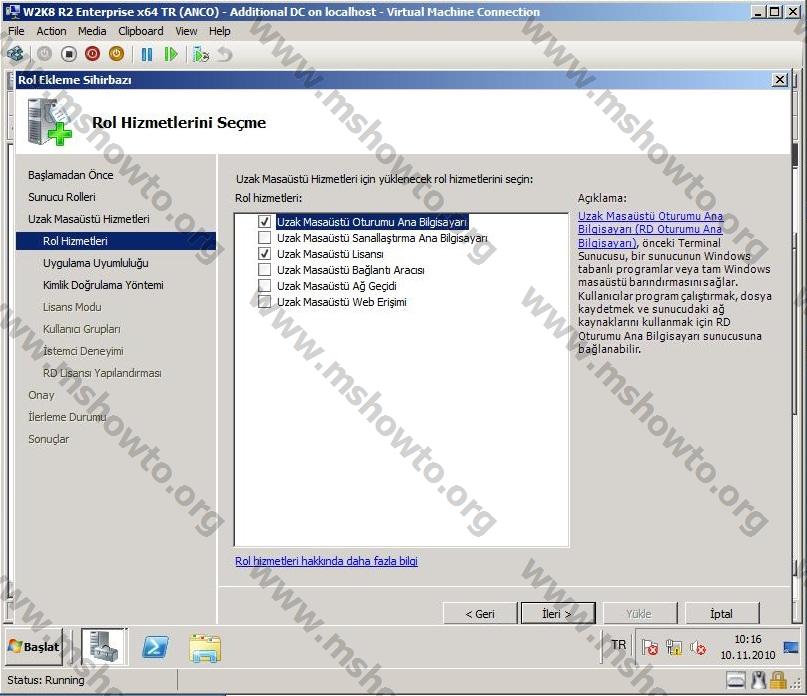Click the Snapshot toolbar icon
Screen dimensions: 807x696
(200, 54)
